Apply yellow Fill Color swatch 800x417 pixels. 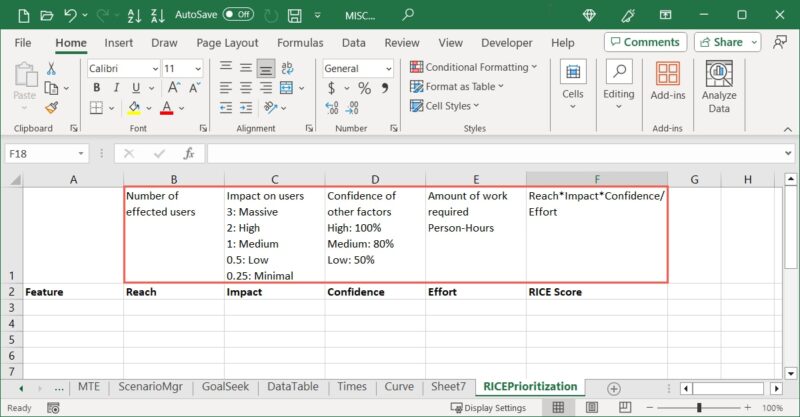134,108
